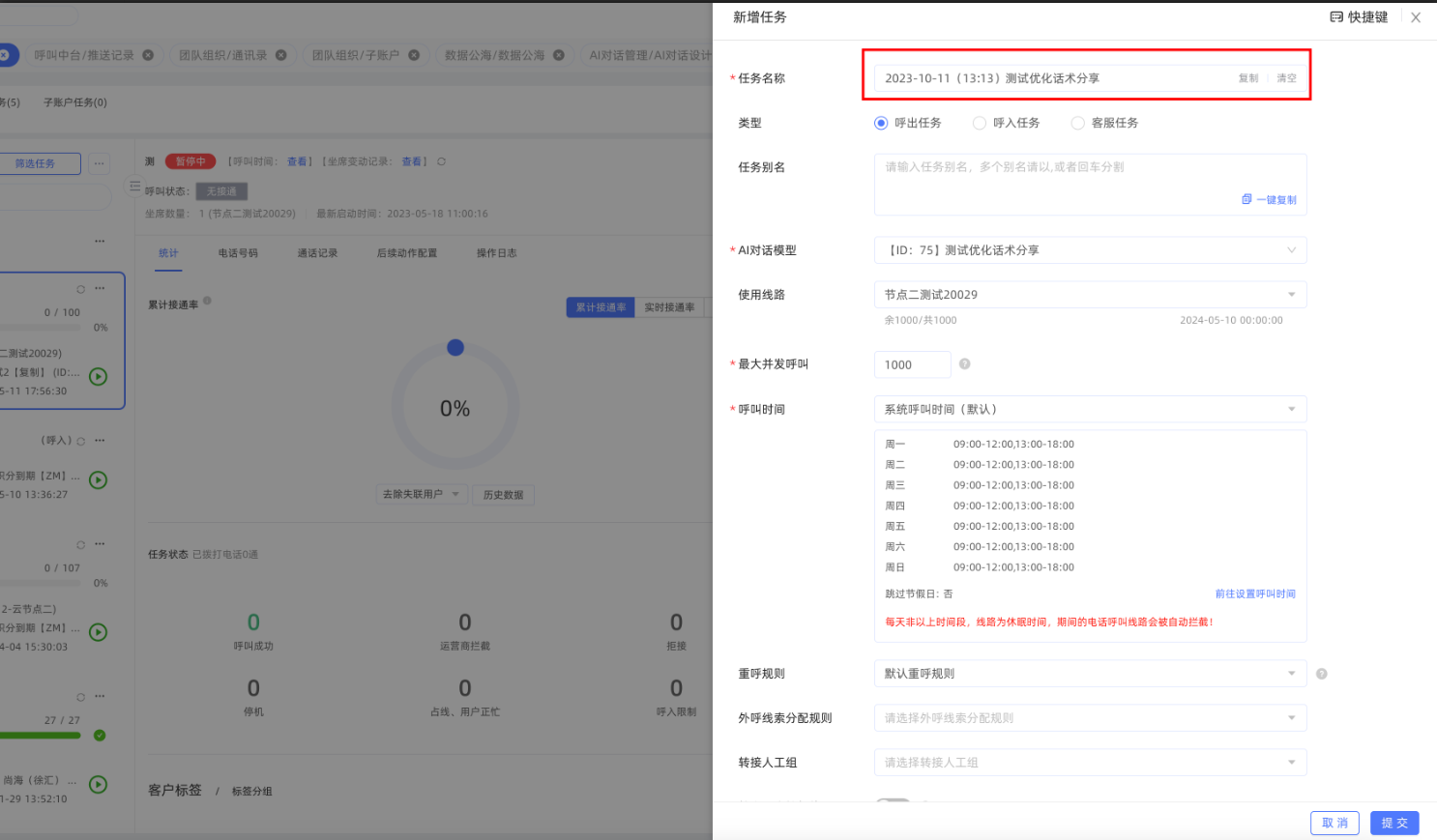Click the help icon beside 最大并发呼叫
Image resolution: width=1437 pixels, height=840 pixels.
[964, 364]
